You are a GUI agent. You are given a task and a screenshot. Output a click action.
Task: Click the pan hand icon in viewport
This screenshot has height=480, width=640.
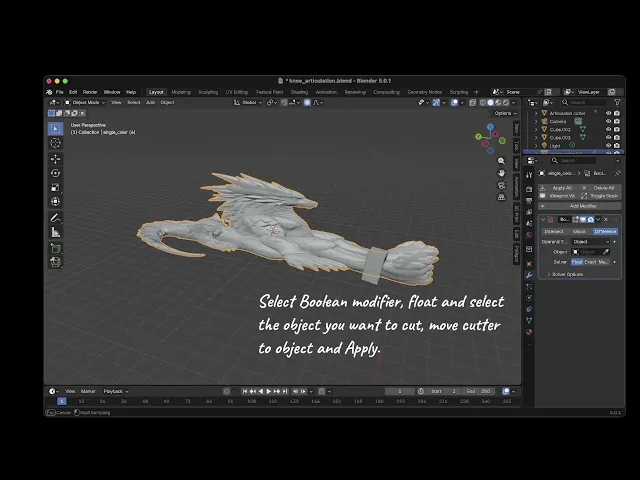click(501, 173)
